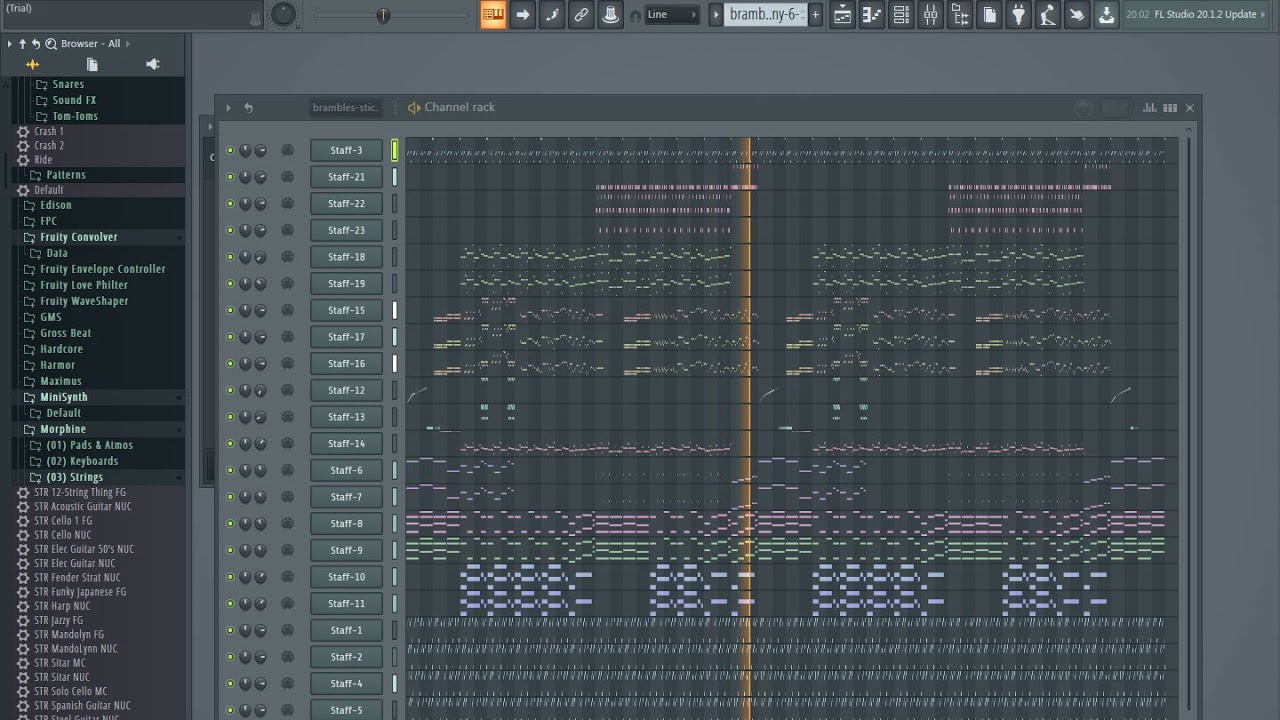This screenshot has width=1280, height=720.
Task: Click the download content library icon
Action: tap(1106, 14)
